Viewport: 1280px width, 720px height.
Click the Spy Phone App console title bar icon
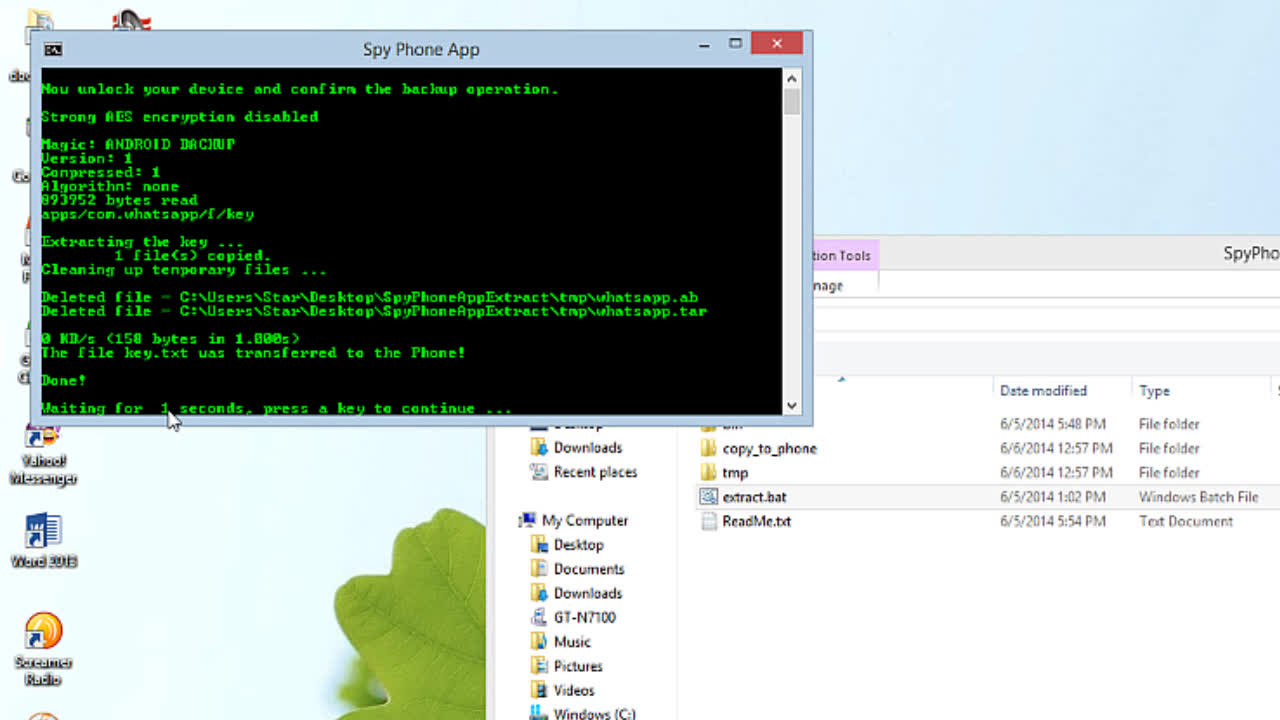(x=53, y=49)
